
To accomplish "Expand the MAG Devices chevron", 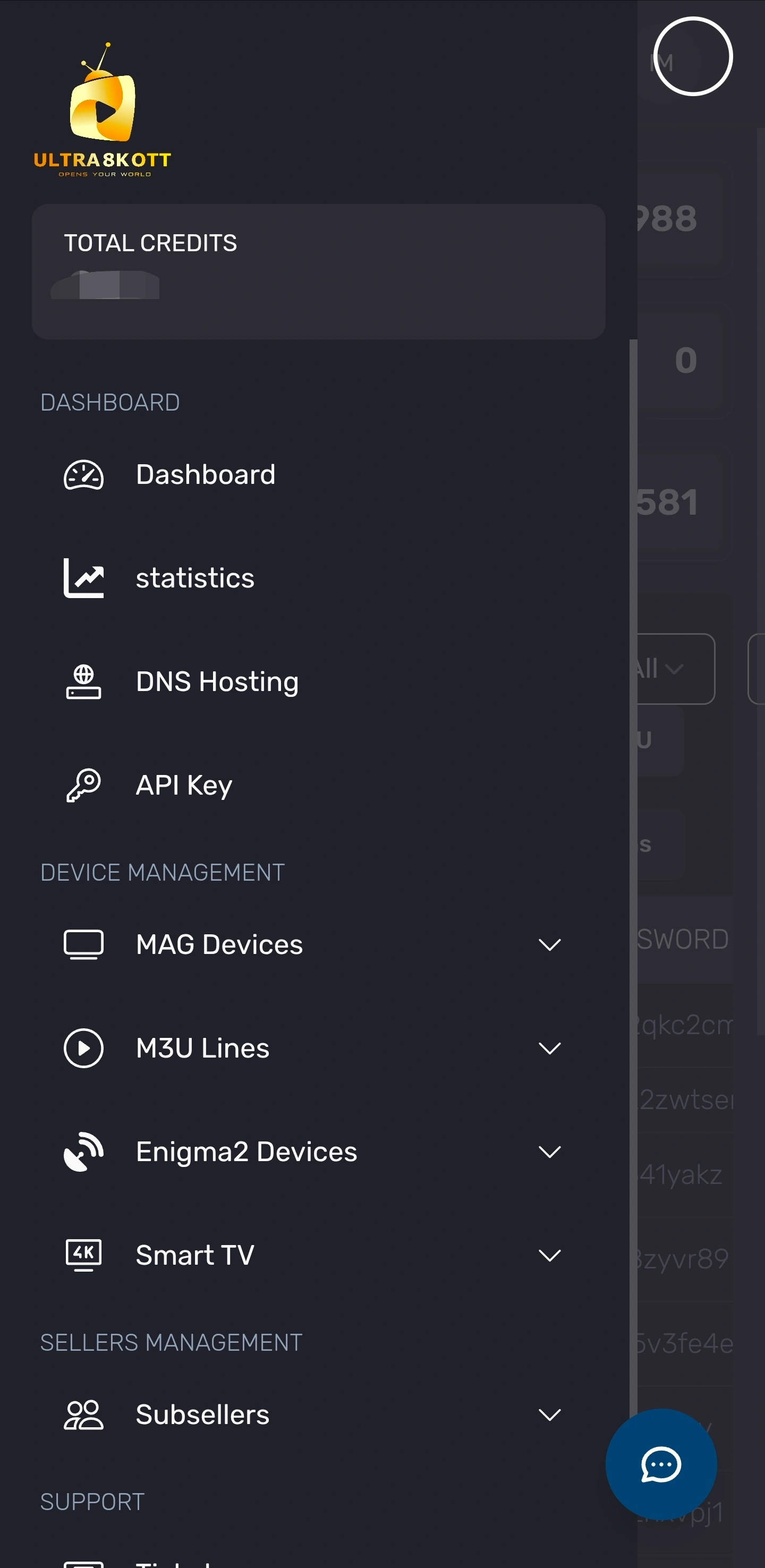I will point(549,945).
